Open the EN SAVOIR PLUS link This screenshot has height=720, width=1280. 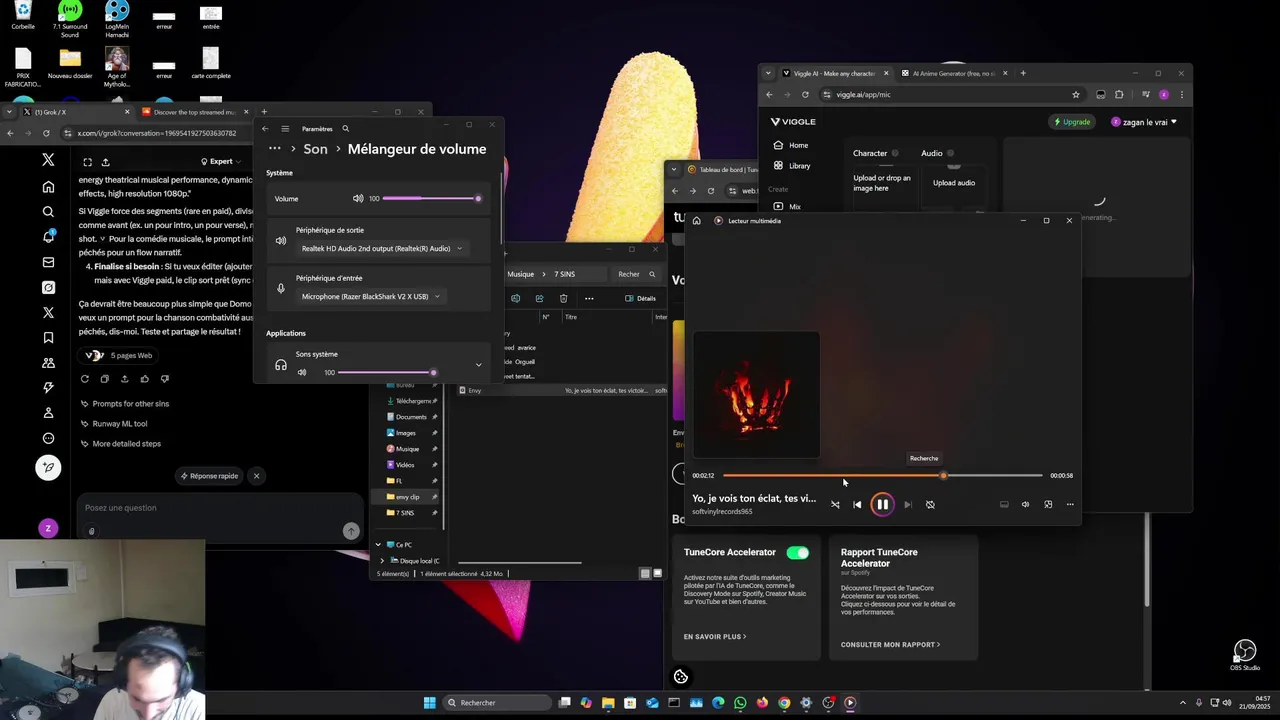pos(714,636)
